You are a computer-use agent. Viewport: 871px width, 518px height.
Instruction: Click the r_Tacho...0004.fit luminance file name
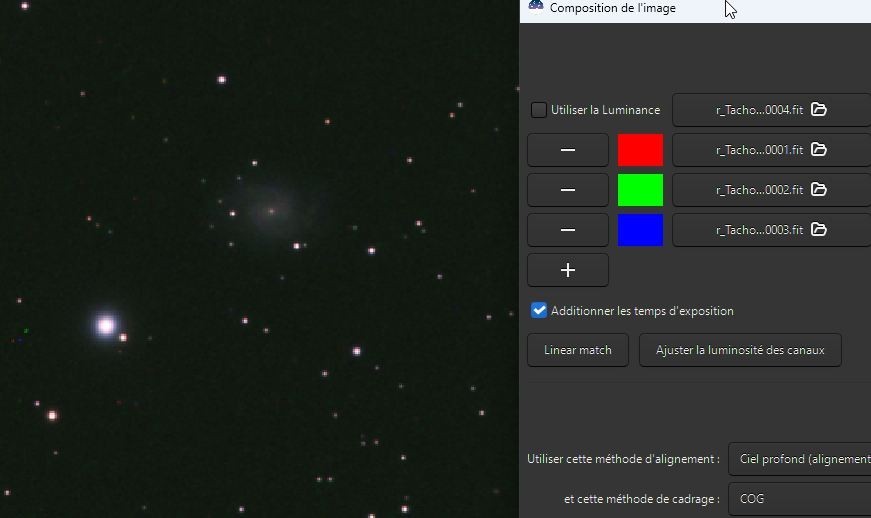(x=759, y=110)
